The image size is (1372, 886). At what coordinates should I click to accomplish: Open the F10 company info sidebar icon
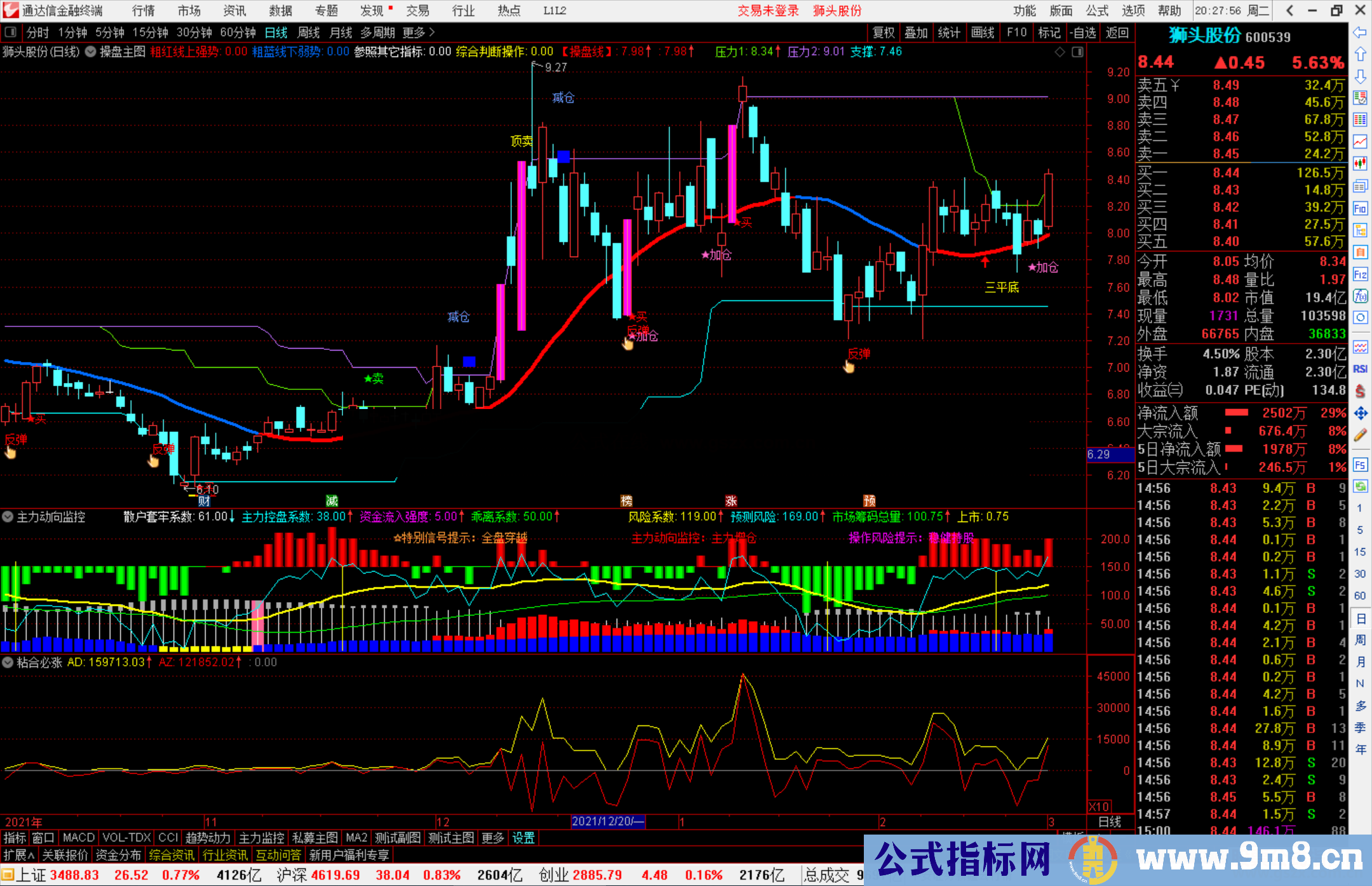pos(1360,208)
